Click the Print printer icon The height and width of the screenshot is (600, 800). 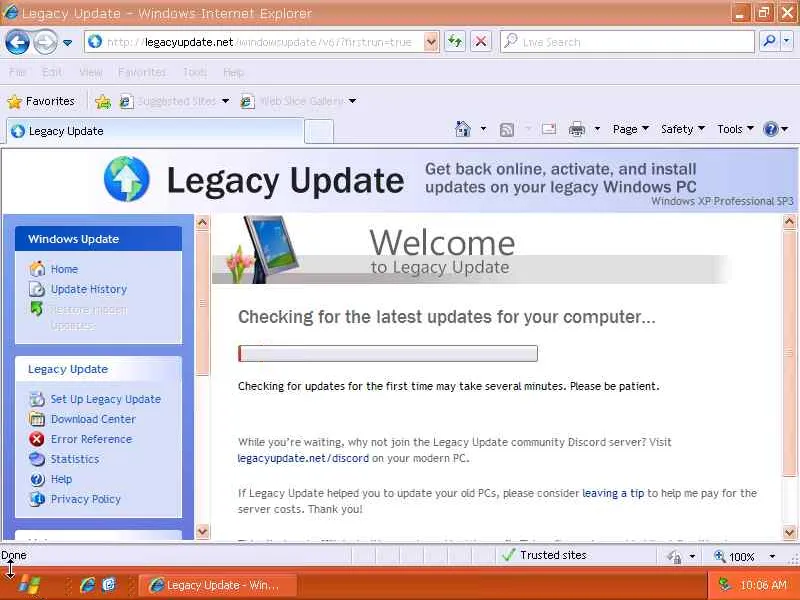click(x=577, y=129)
